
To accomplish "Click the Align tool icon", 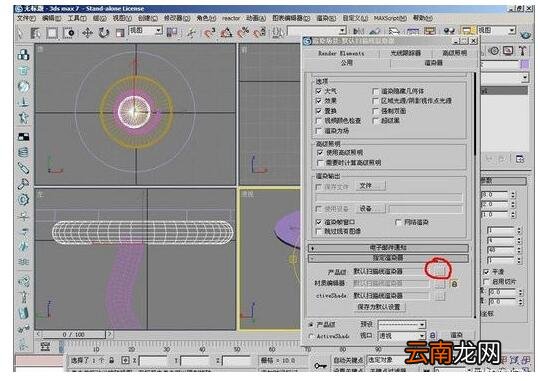I will [x=375, y=31].
